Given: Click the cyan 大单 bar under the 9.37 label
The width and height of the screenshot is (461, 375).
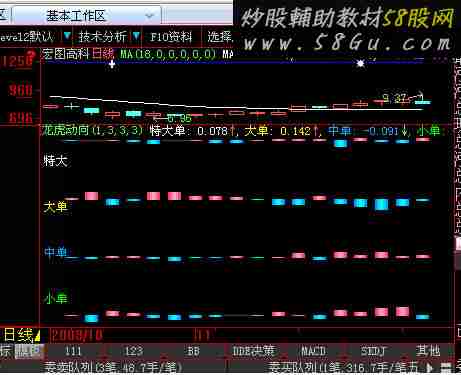Looking at the screenshot, I should pyautogui.click(x=382, y=204).
